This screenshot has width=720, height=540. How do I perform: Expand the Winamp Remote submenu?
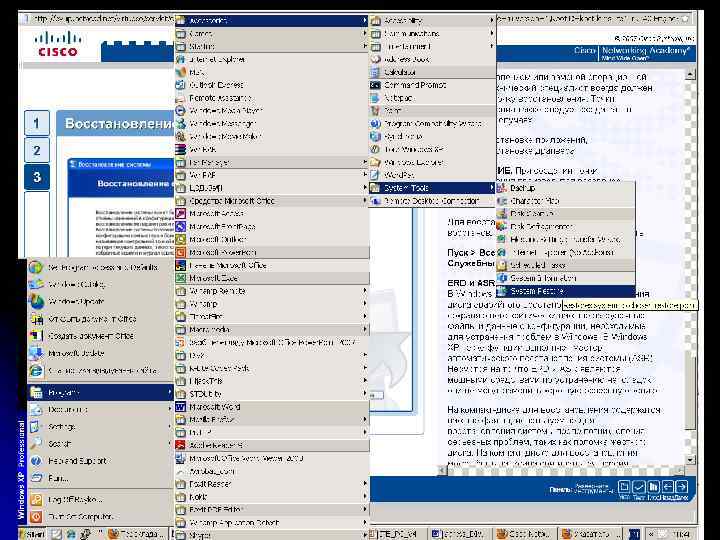[272, 291]
